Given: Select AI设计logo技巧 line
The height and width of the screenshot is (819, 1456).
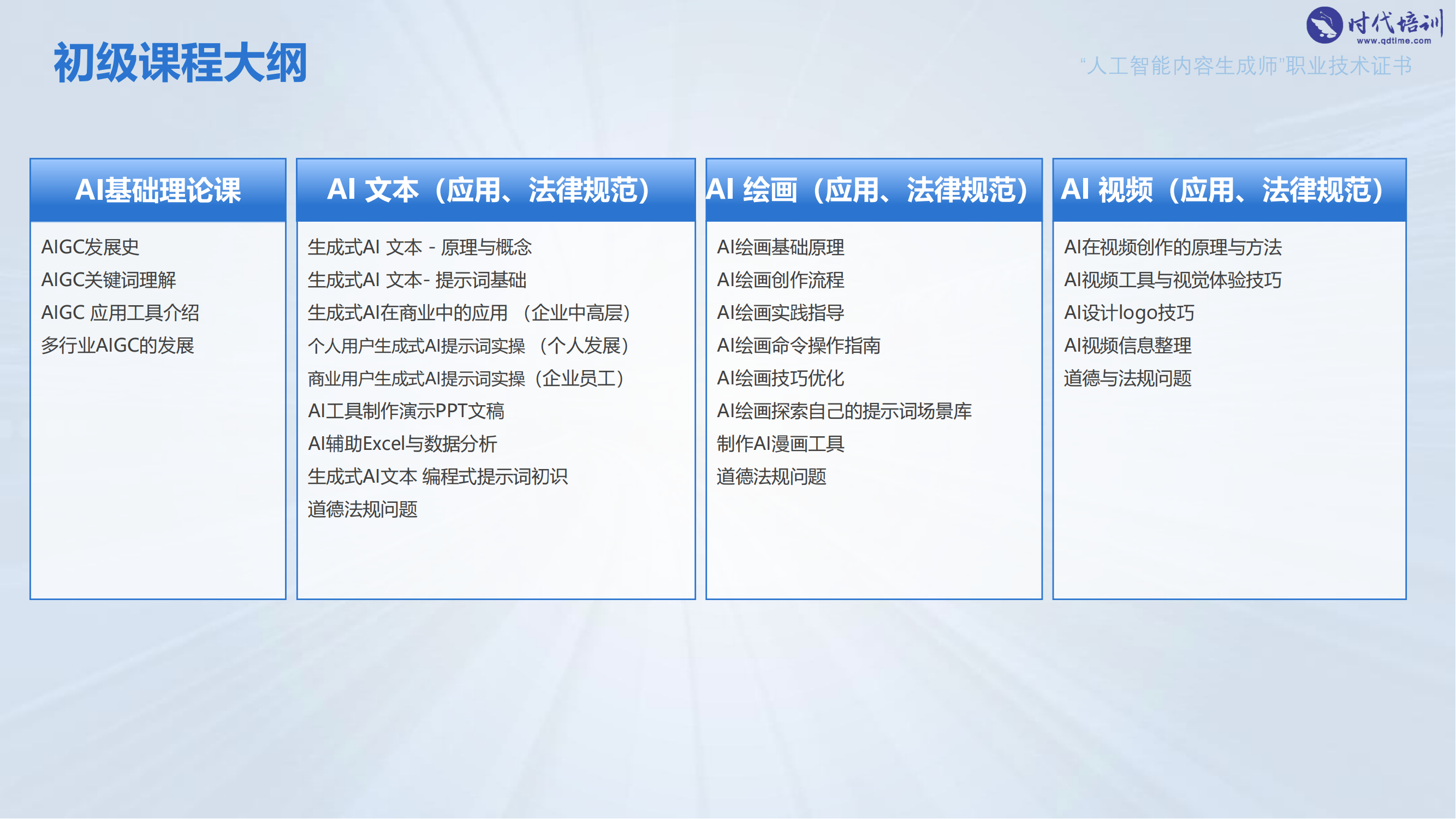Looking at the screenshot, I should click(1130, 312).
